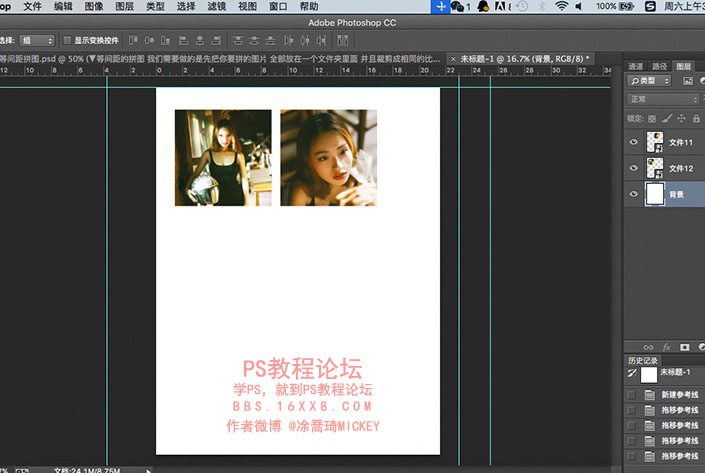Click the link layers chain icon

click(x=648, y=347)
